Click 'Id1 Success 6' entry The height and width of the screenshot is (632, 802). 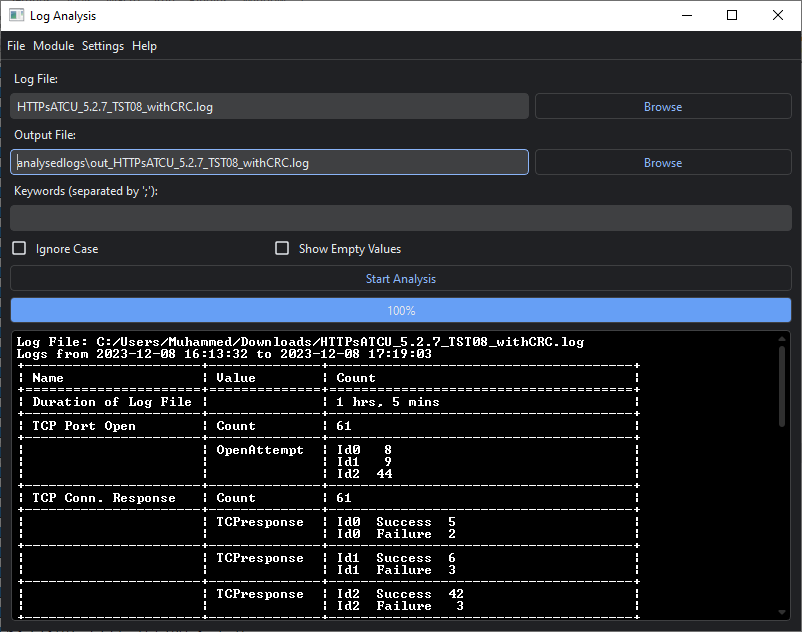coord(396,558)
